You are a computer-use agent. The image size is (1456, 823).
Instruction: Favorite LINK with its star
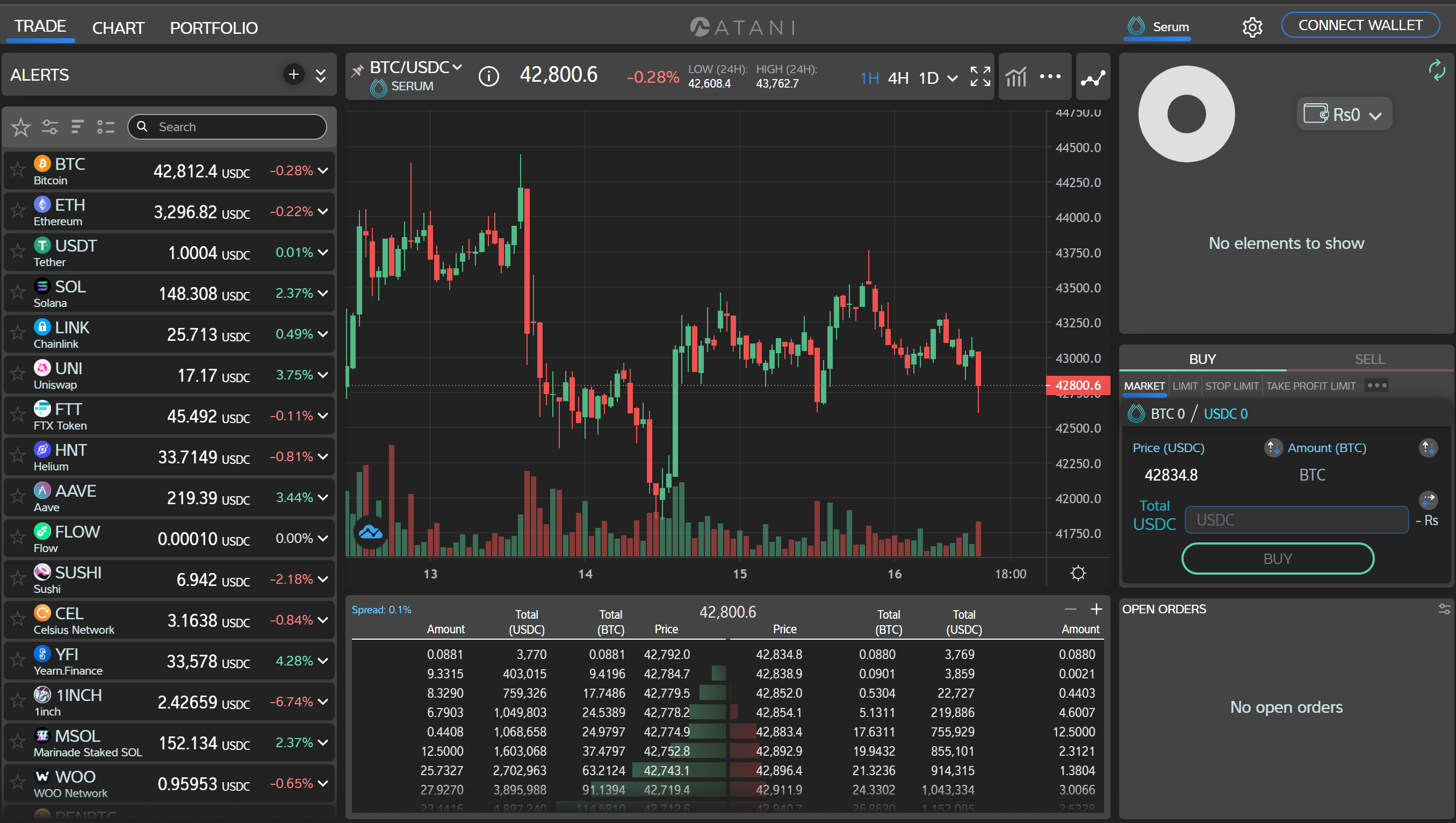pos(18,333)
